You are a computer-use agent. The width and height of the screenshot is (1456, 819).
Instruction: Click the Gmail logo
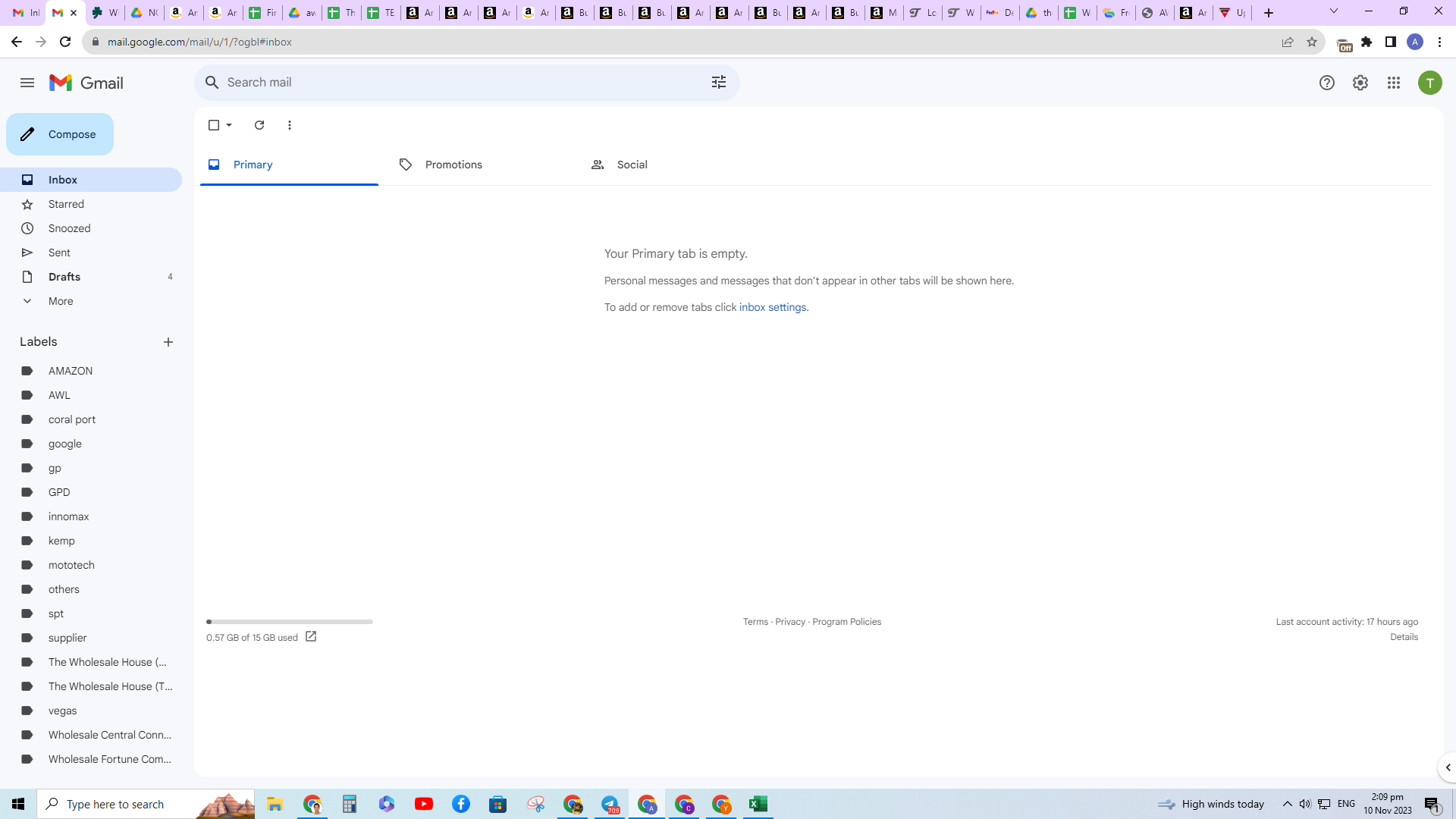click(86, 83)
